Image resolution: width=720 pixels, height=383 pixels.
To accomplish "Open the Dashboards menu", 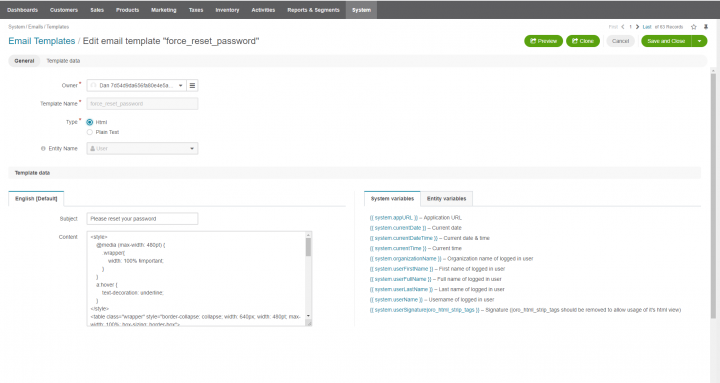I will pyautogui.click(x=22, y=10).
